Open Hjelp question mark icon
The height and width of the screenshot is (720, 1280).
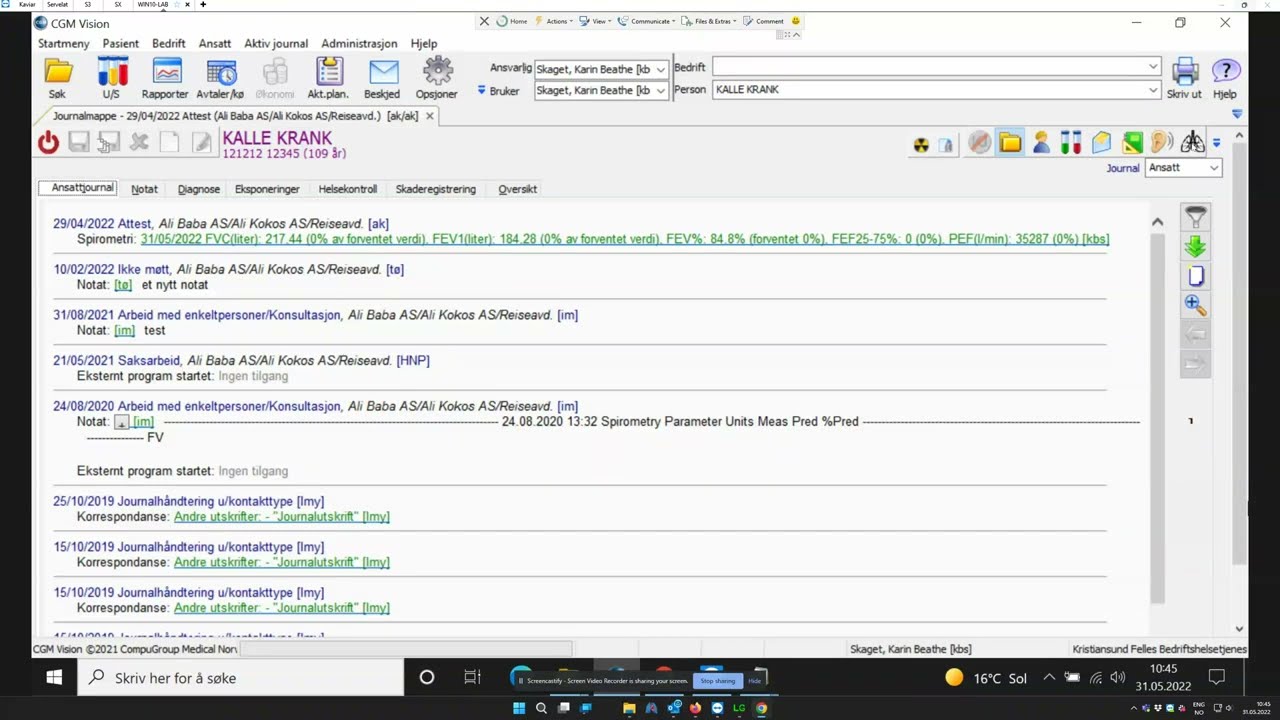[1225, 78]
